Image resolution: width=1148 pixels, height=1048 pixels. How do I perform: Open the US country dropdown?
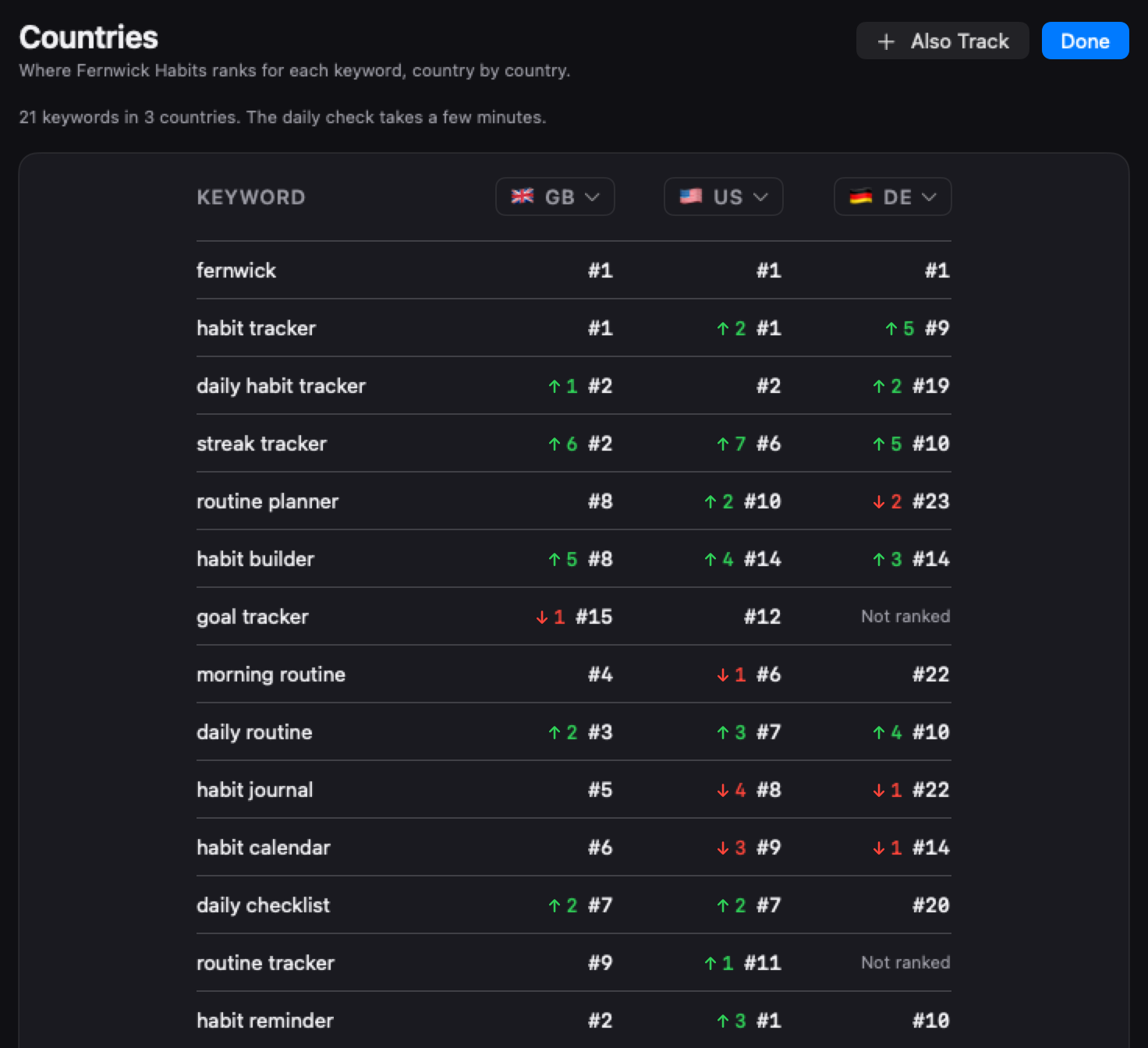click(723, 196)
